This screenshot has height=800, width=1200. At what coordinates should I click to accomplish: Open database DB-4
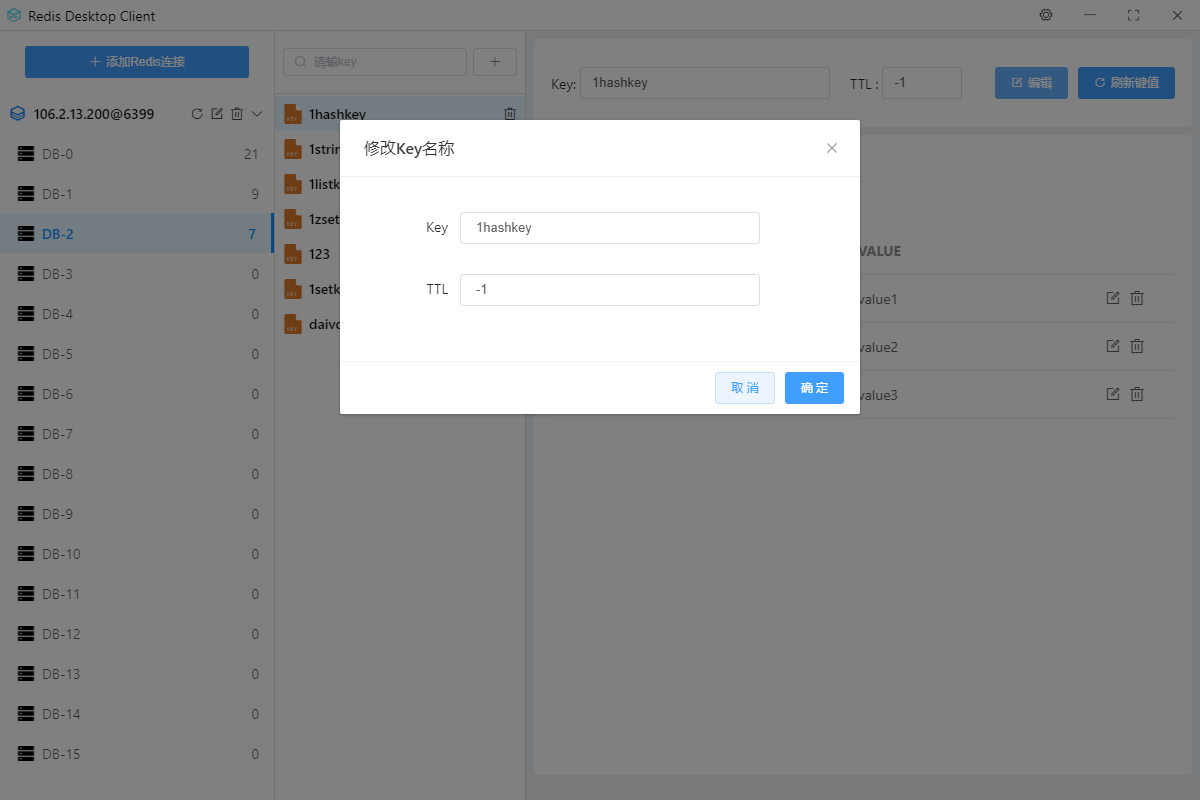pyautogui.click(x=137, y=314)
